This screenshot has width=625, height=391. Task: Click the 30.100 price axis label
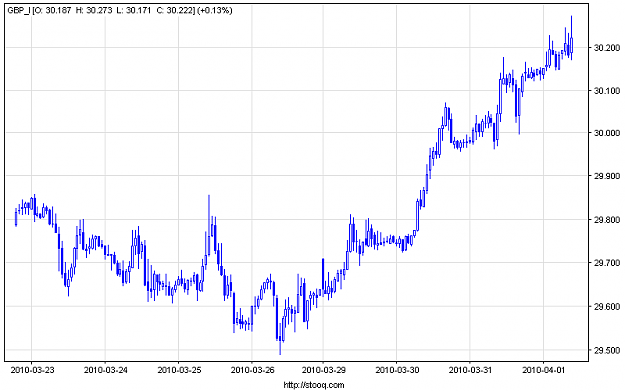(x=607, y=91)
